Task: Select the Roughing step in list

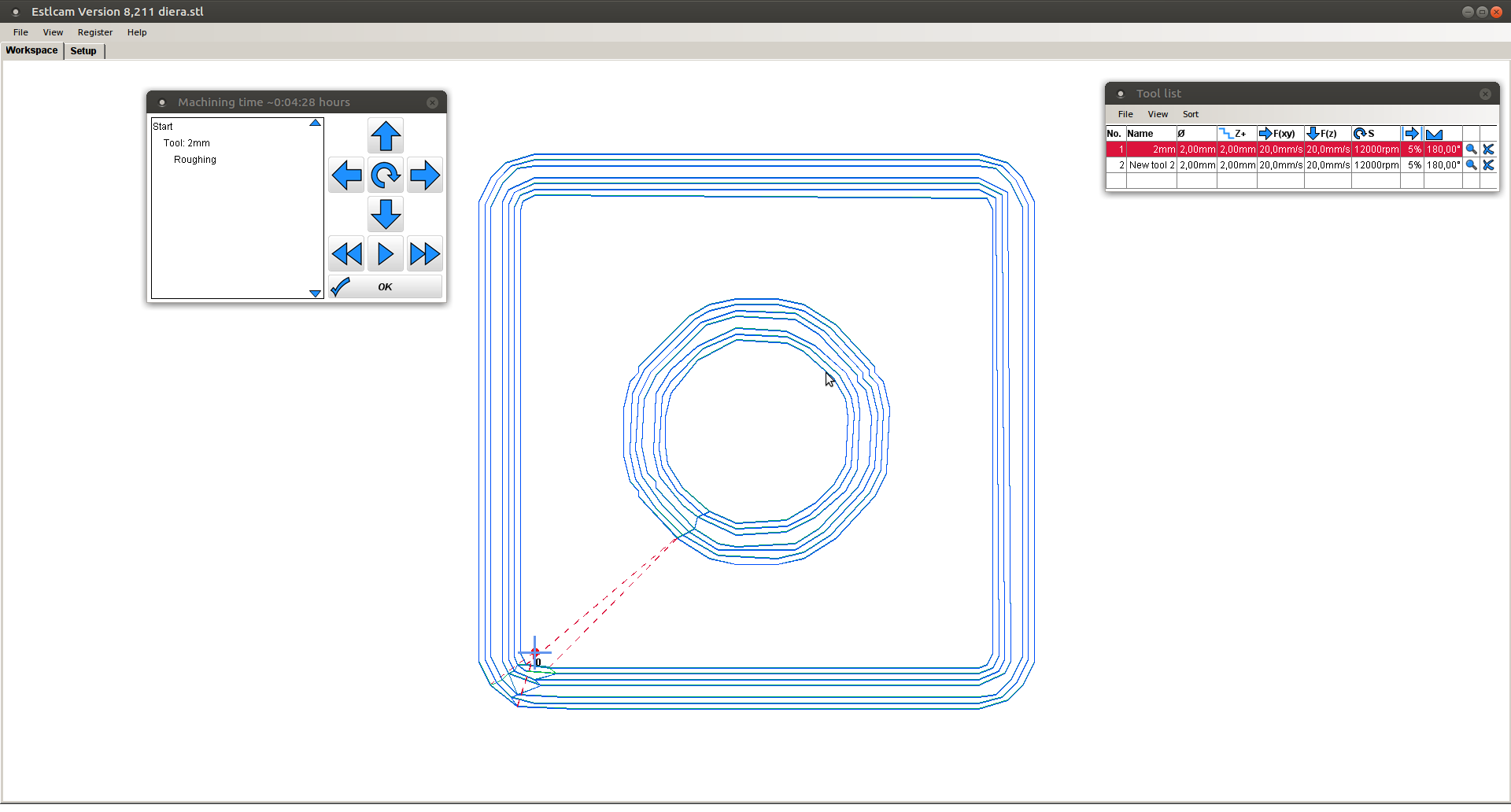Action: click(195, 160)
